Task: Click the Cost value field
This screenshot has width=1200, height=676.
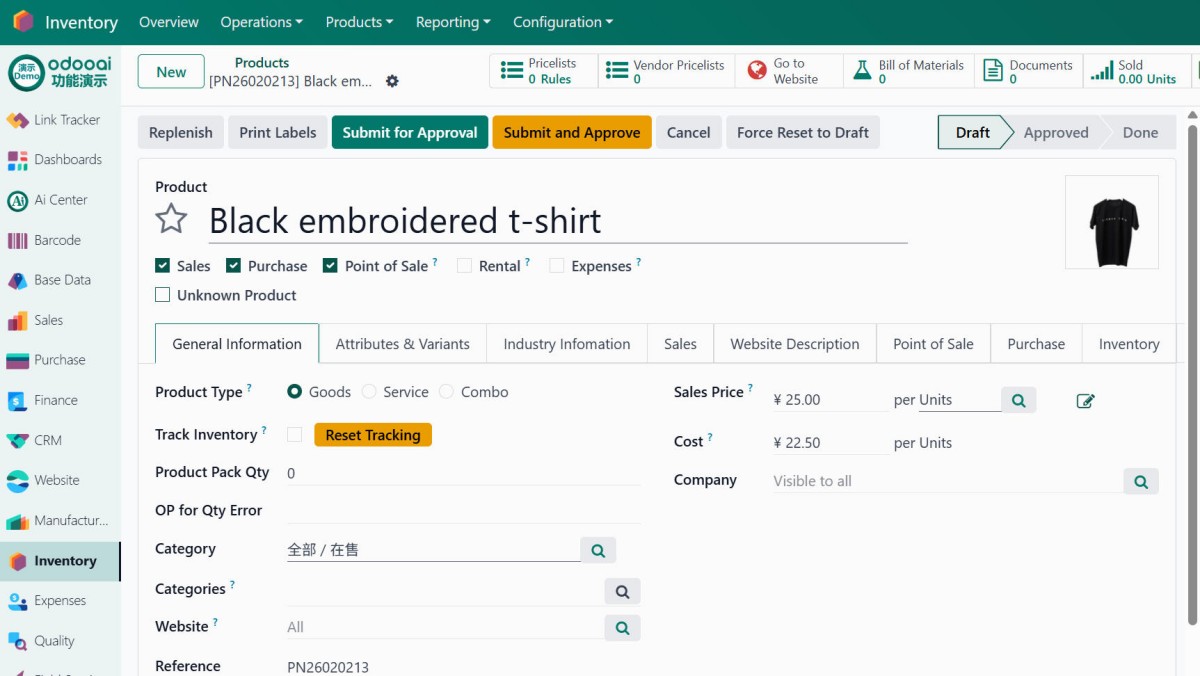Action: click(x=830, y=443)
